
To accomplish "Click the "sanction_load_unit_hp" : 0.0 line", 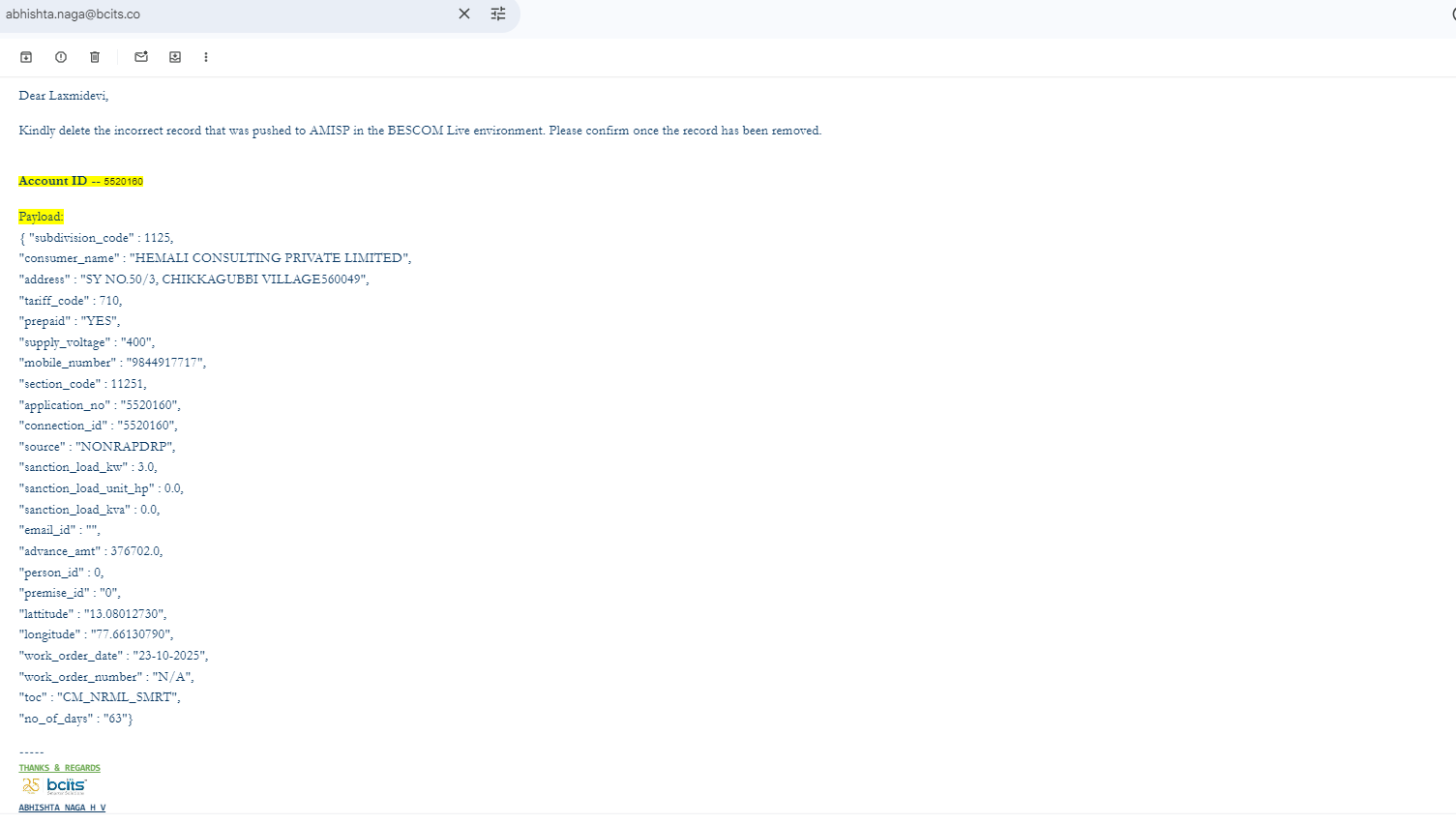I will pos(102,488).
